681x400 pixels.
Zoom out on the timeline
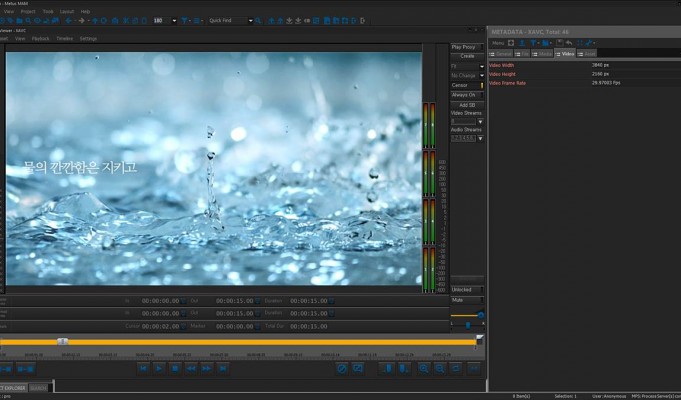pyautogui.click(x=440, y=369)
